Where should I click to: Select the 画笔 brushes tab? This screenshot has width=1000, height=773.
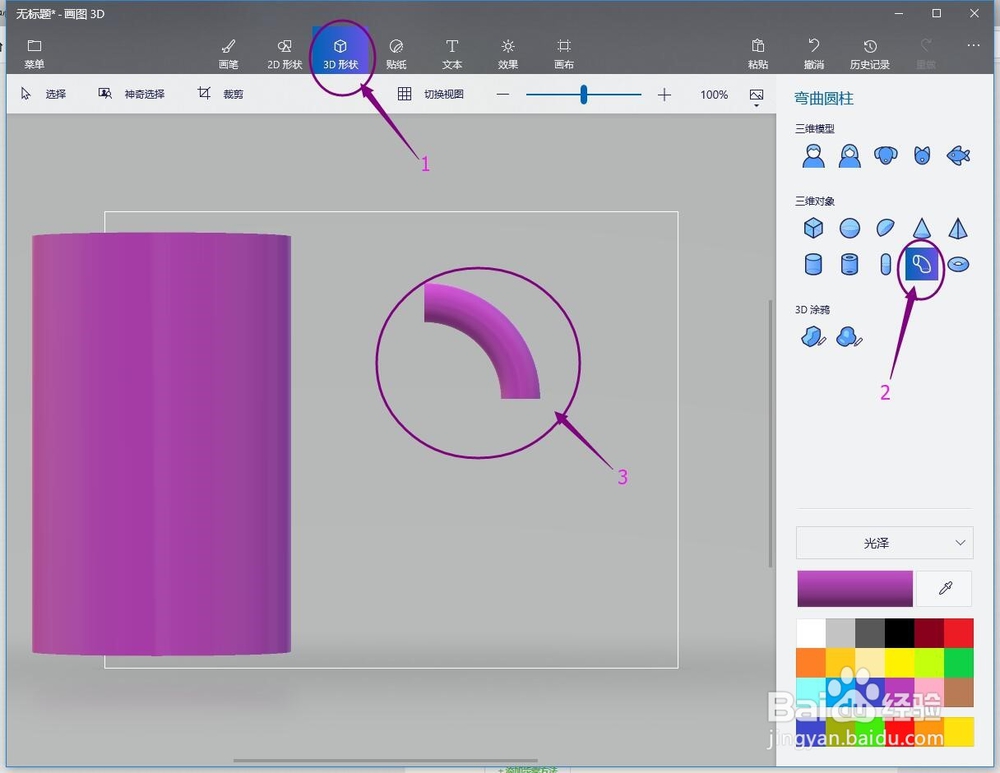[x=228, y=54]
